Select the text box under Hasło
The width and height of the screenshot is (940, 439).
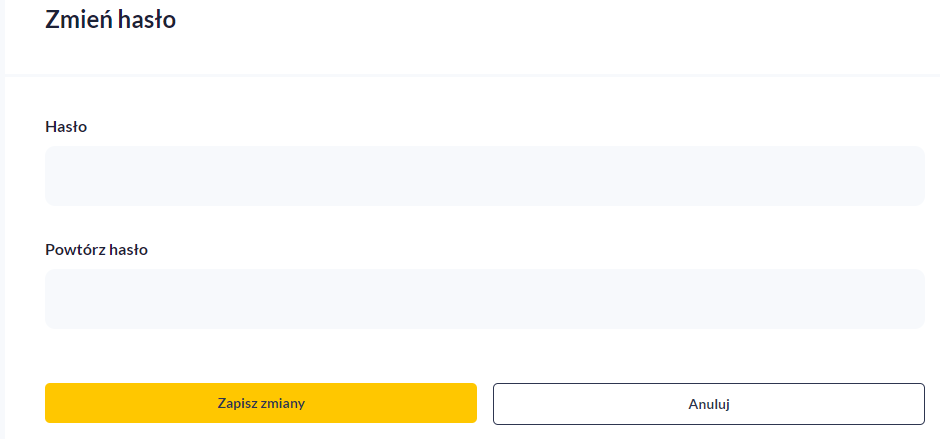484,176
